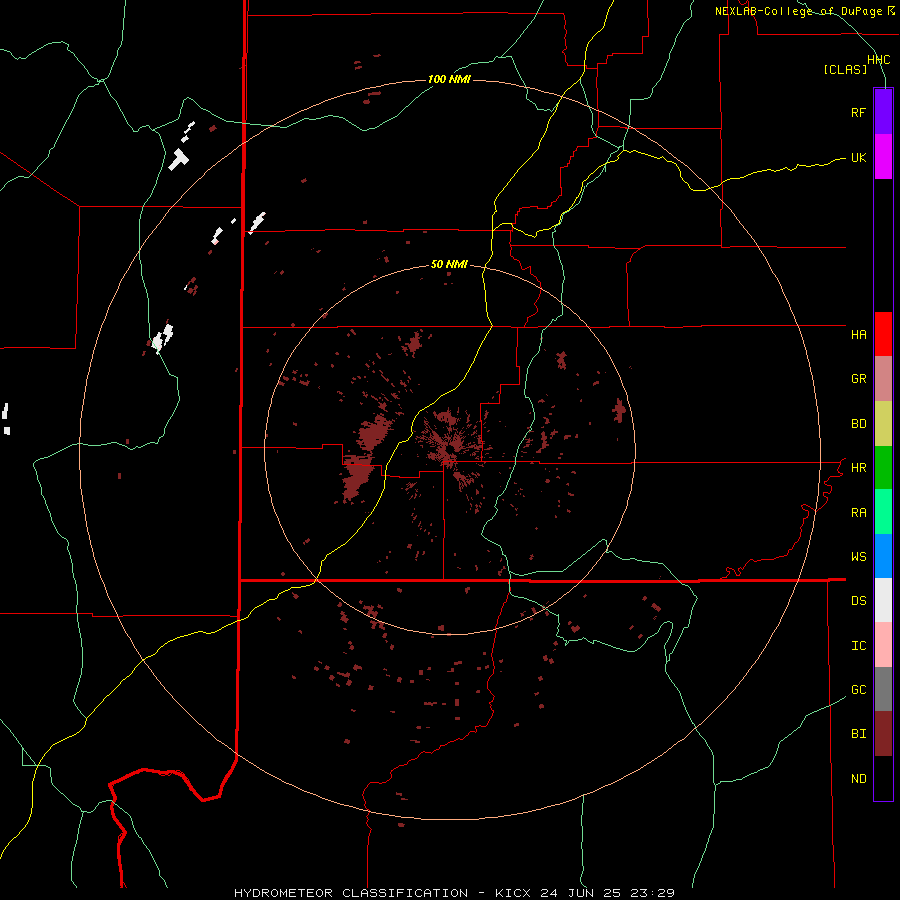Click the "BI" legend label text
The width and height of the screenshot is (900, 900).
[x=858, y=734]
